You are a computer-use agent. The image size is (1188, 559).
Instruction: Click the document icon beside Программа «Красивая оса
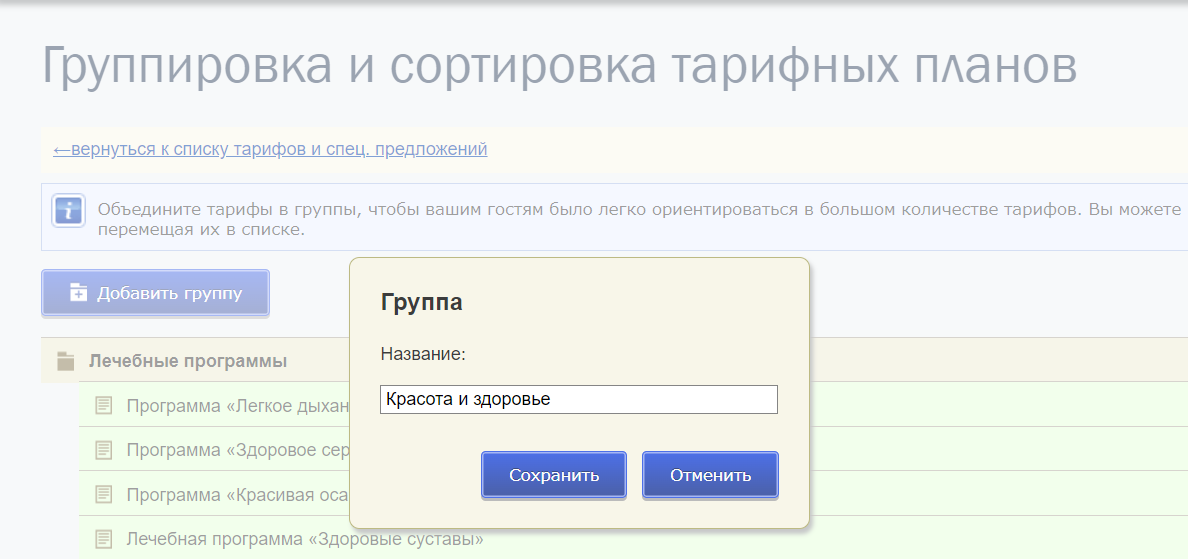pyautogui.click(x=104, y=495)
